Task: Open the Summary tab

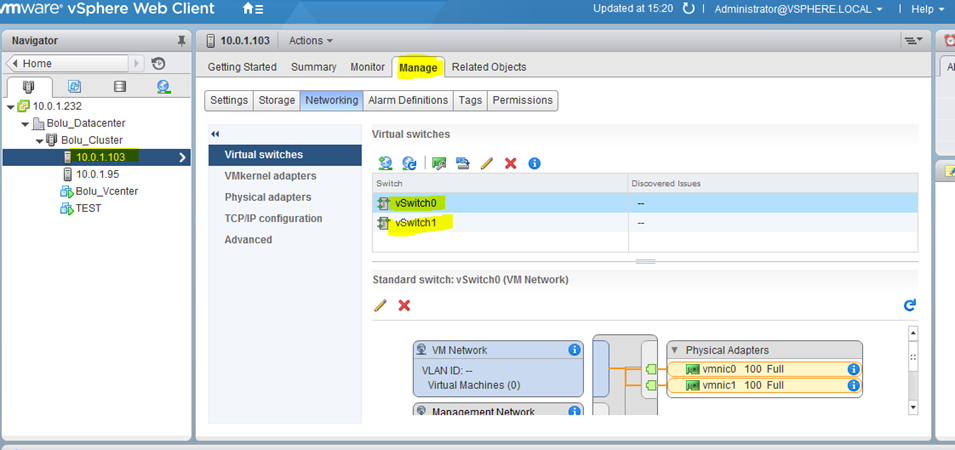Action: tap(314, 67)
